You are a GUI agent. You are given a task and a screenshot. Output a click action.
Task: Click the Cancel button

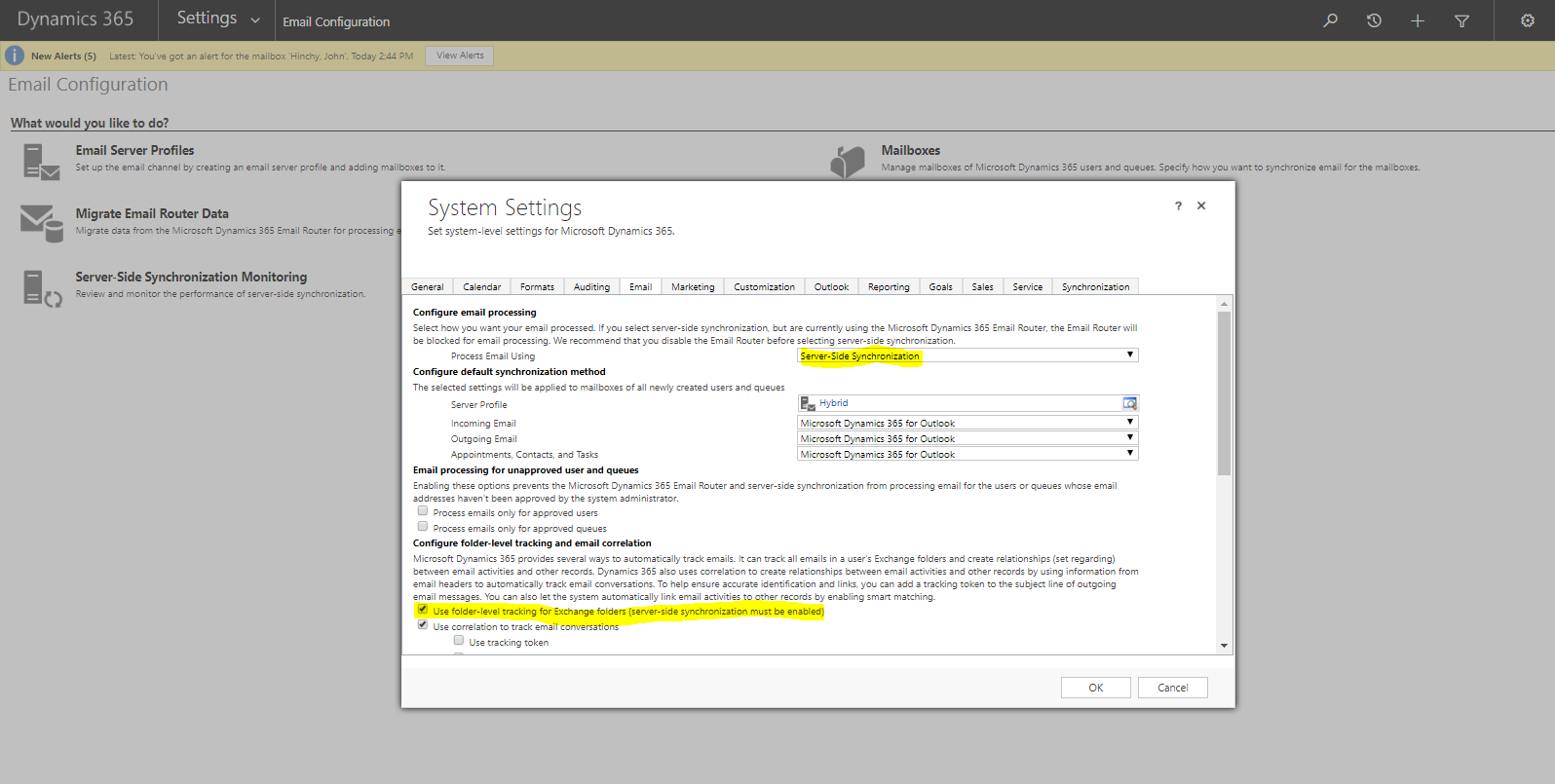(1173, 688)
